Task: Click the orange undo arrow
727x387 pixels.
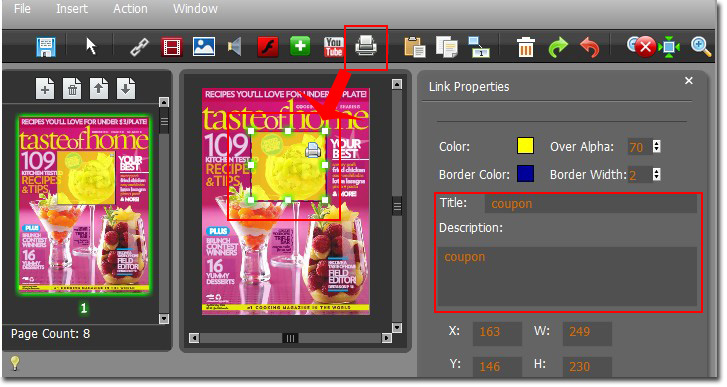Action: point(589,47)
